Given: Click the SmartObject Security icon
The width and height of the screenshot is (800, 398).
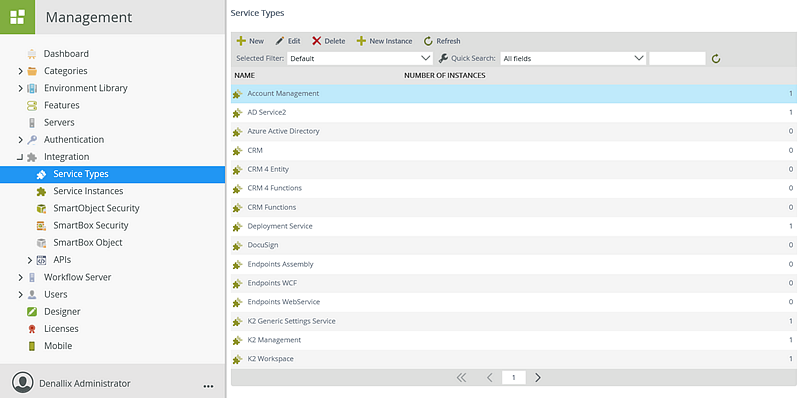Looking at the screenshot, I should tap(41, 209).
